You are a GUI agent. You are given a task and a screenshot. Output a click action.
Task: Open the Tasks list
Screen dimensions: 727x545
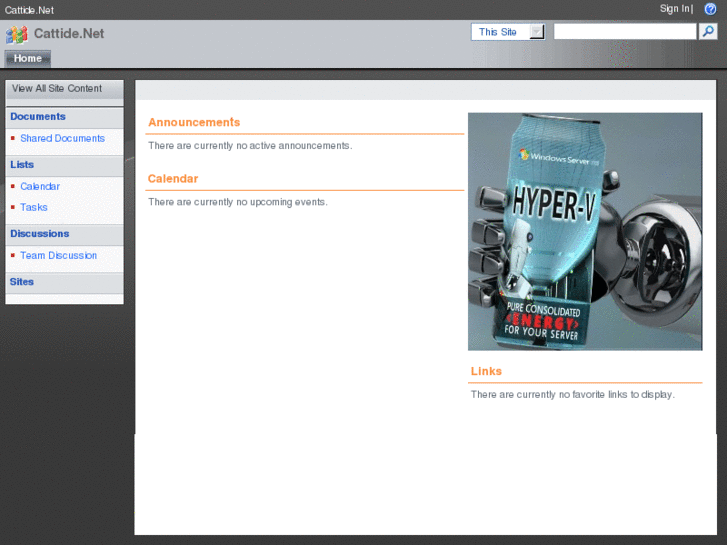[x=34, y=208]
